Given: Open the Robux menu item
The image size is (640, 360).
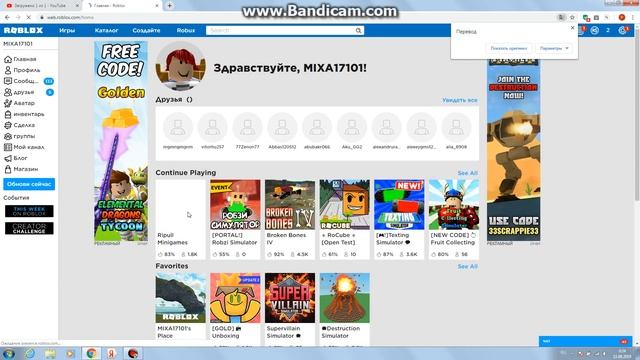Looking at the screenshot, I should [x=186, y=31].
